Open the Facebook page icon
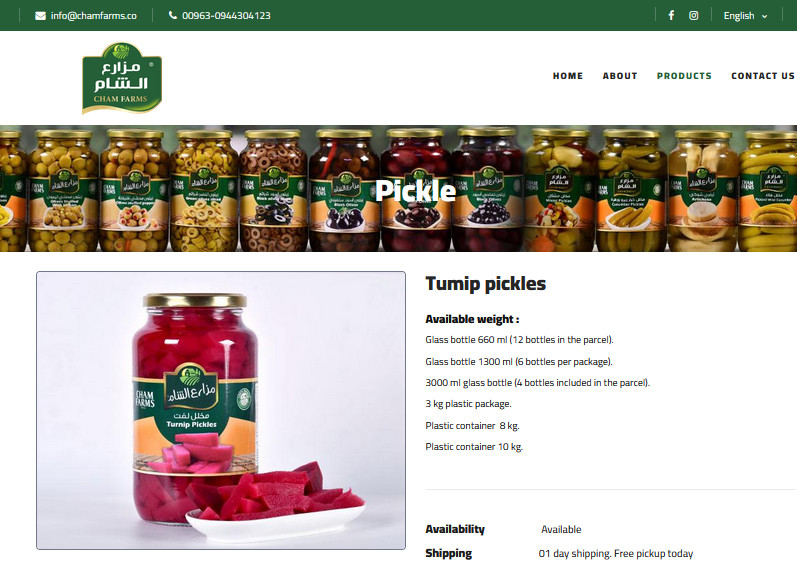 [x=671, y=15]
